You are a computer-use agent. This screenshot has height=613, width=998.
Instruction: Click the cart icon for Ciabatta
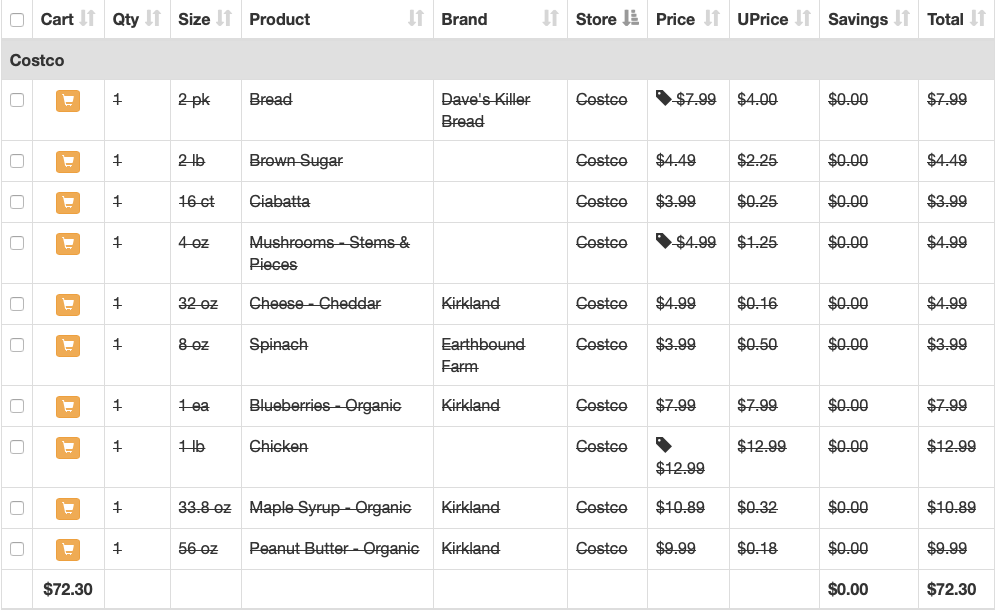click(68, 203)
